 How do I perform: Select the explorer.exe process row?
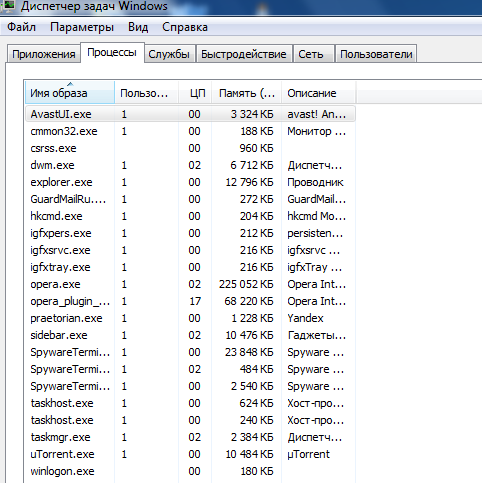(190, 182)
